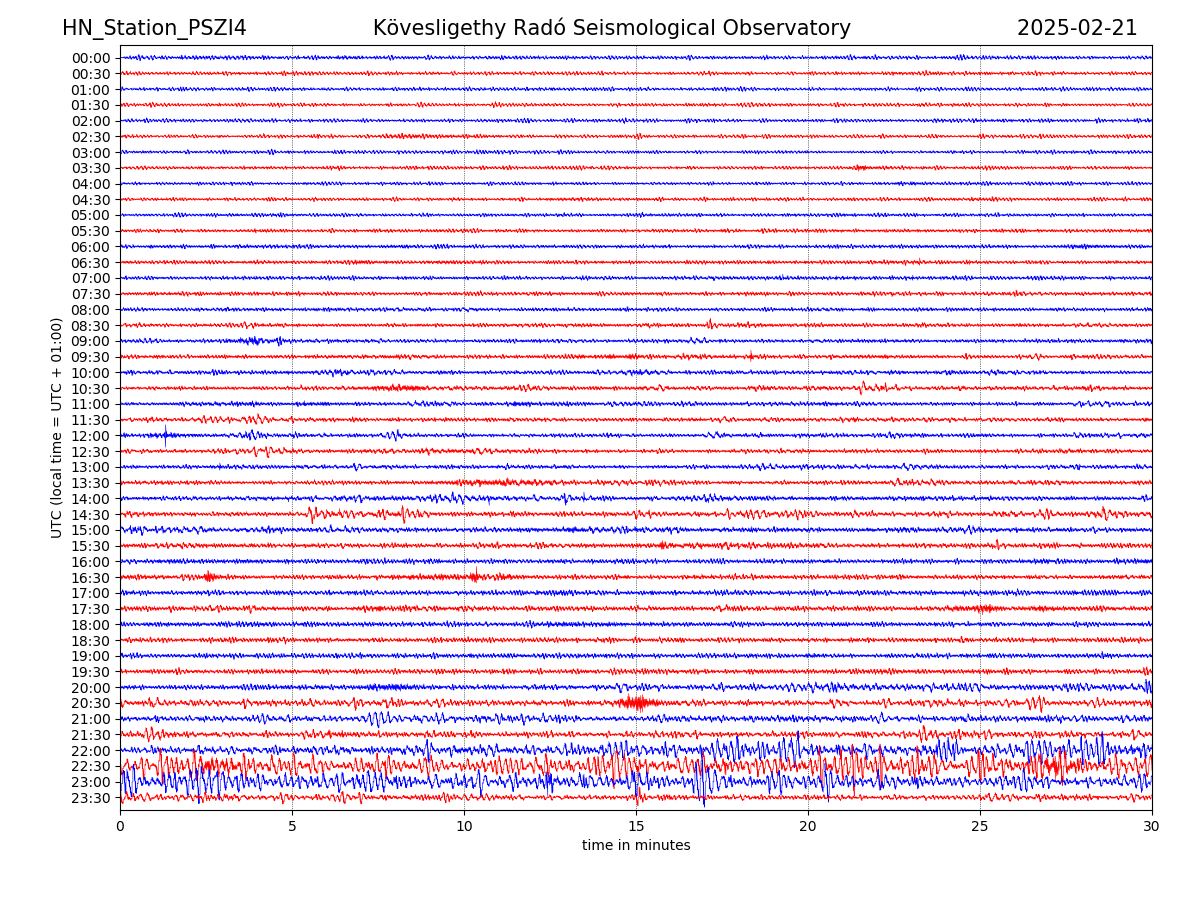Screen dimensions: 1200x900
Task: Click the 15 tick on the x-axis
Action: pos(636,827)
